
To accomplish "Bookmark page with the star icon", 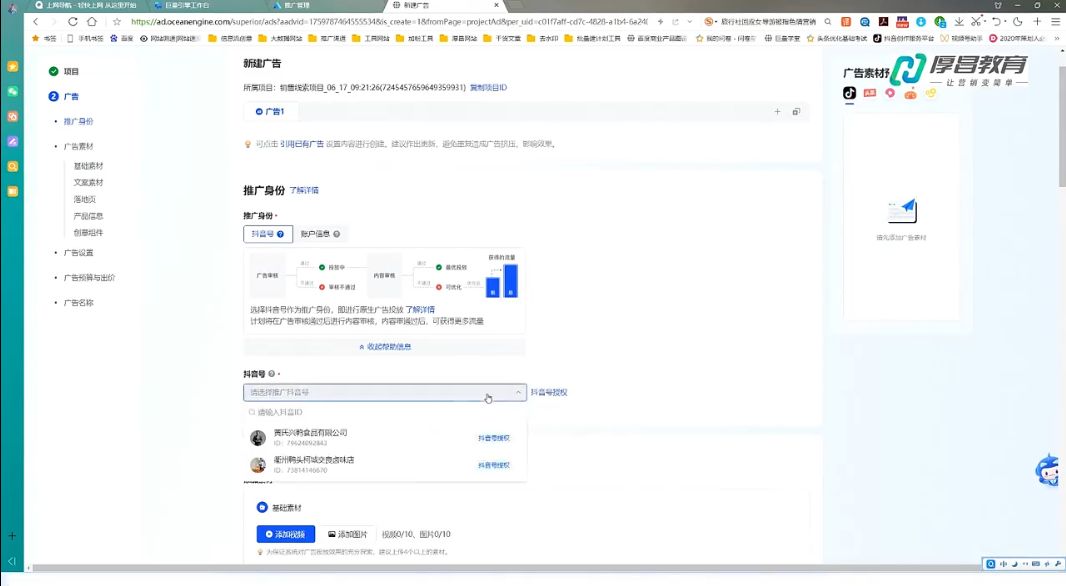I will click(117, 22).
